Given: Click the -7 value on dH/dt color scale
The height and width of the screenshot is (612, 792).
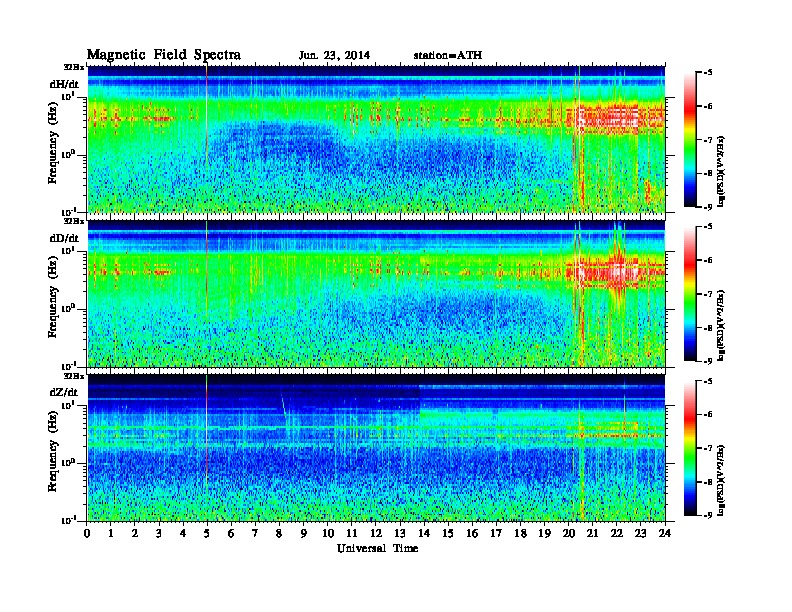Looking at the screenshot, I should pos(708,140).
